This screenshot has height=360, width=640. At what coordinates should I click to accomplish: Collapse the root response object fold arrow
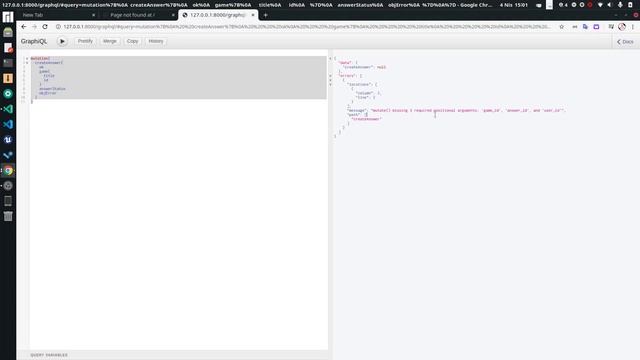coord(330,58)
